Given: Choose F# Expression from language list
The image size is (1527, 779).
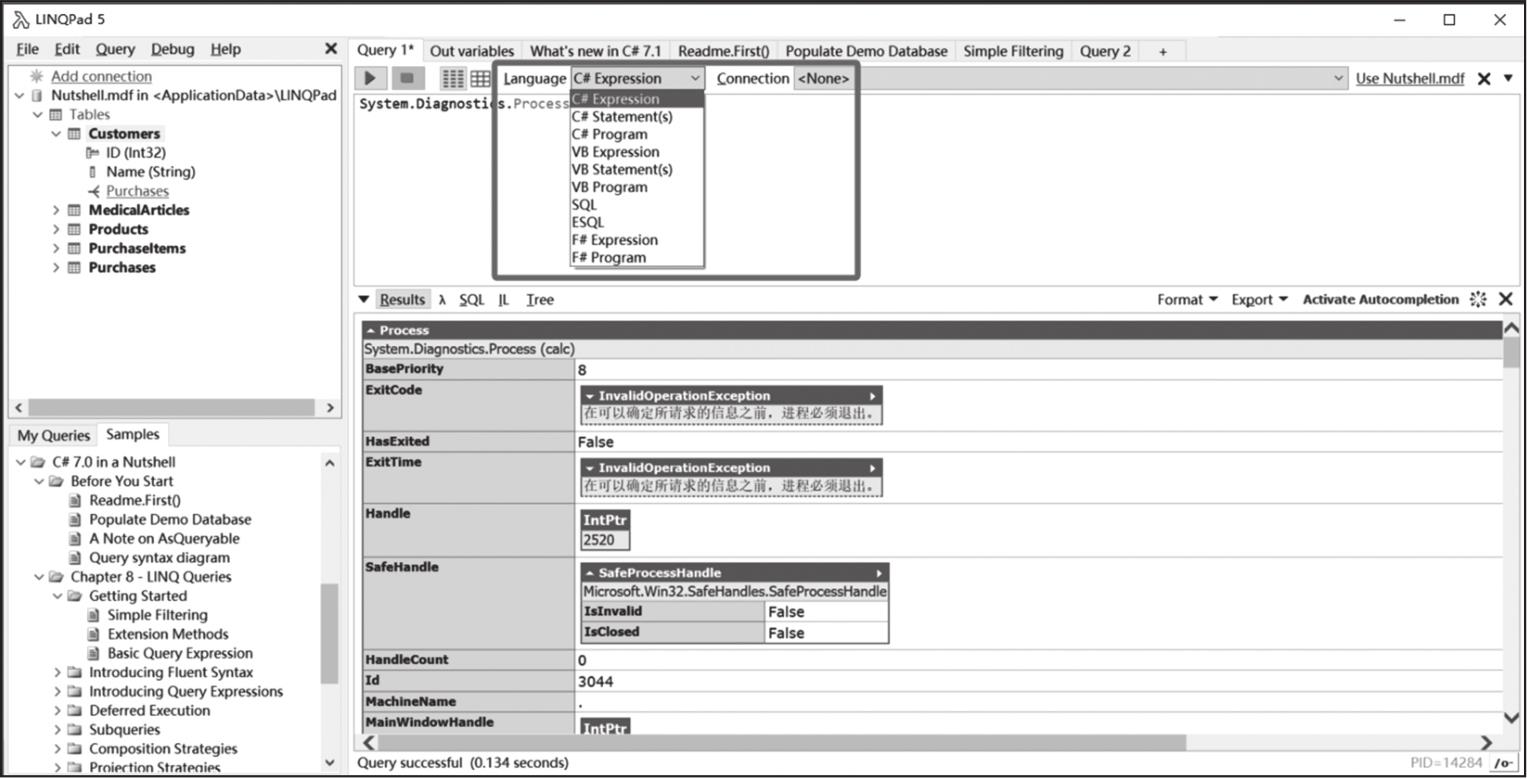Looking at the screenshot, I should coord(614,240).
